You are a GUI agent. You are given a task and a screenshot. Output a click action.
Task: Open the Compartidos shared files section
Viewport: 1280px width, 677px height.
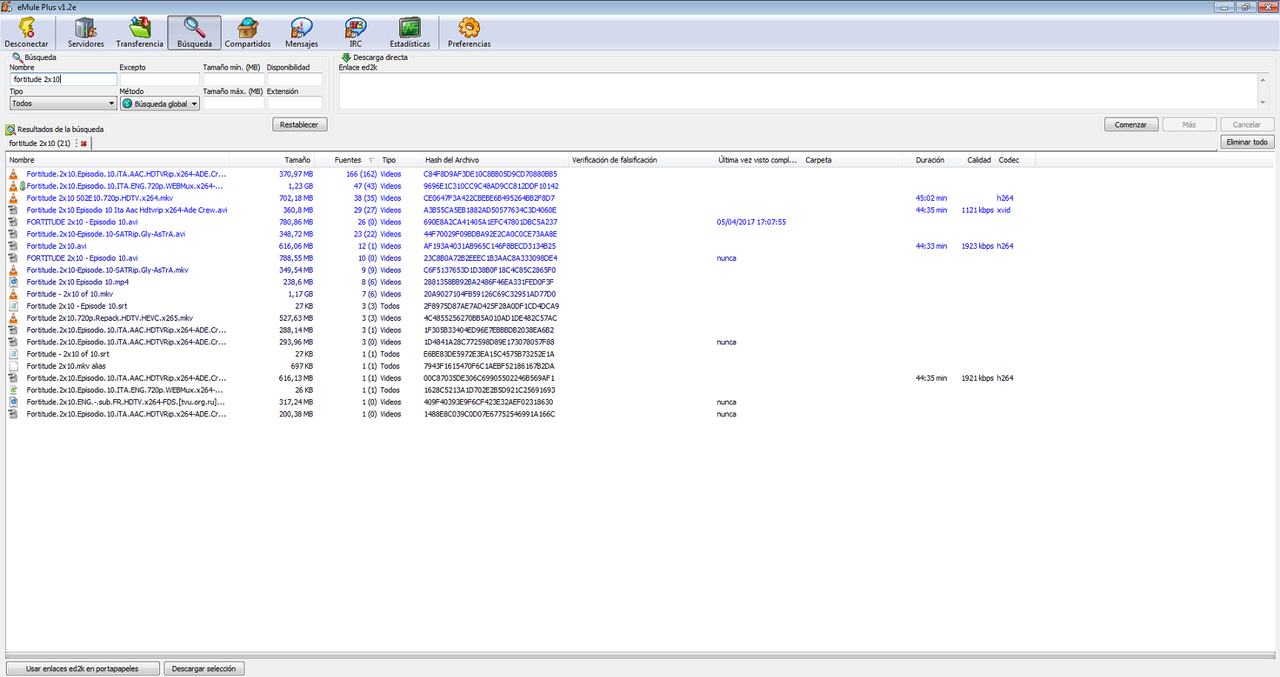pyautogui.click(x=247, y=33)
